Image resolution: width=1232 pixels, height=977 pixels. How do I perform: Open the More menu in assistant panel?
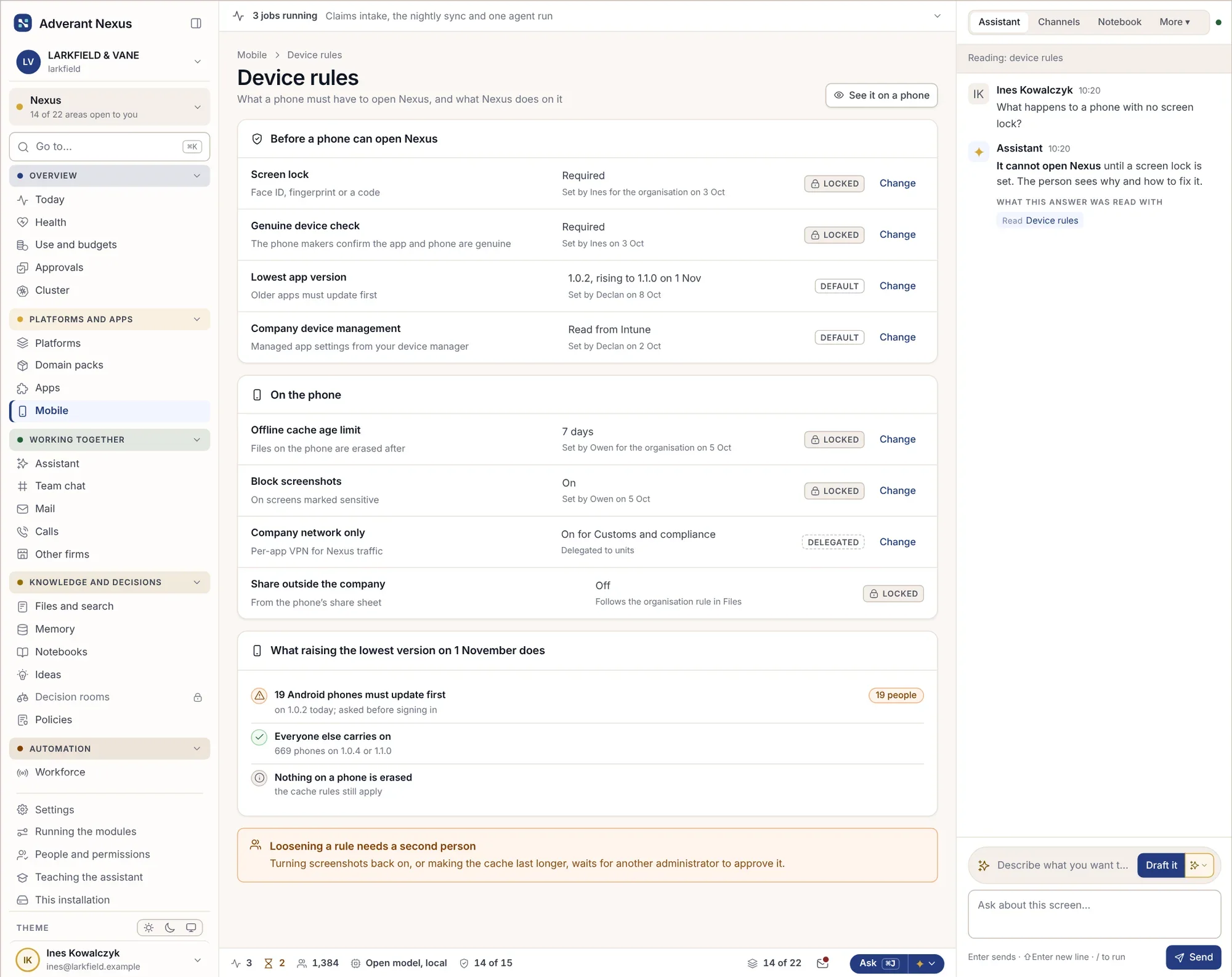click(x=1174, y=22)
